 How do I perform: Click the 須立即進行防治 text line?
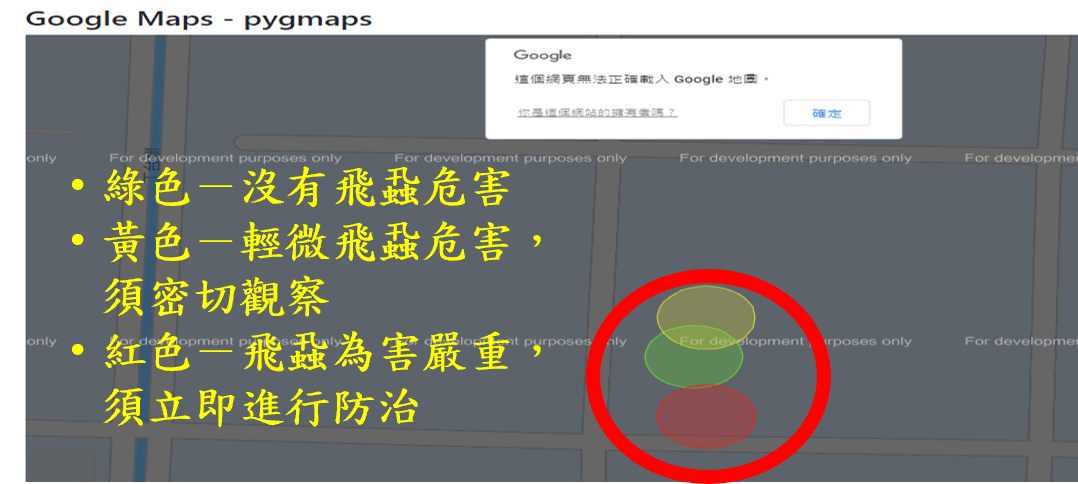(x=261, y=409)
